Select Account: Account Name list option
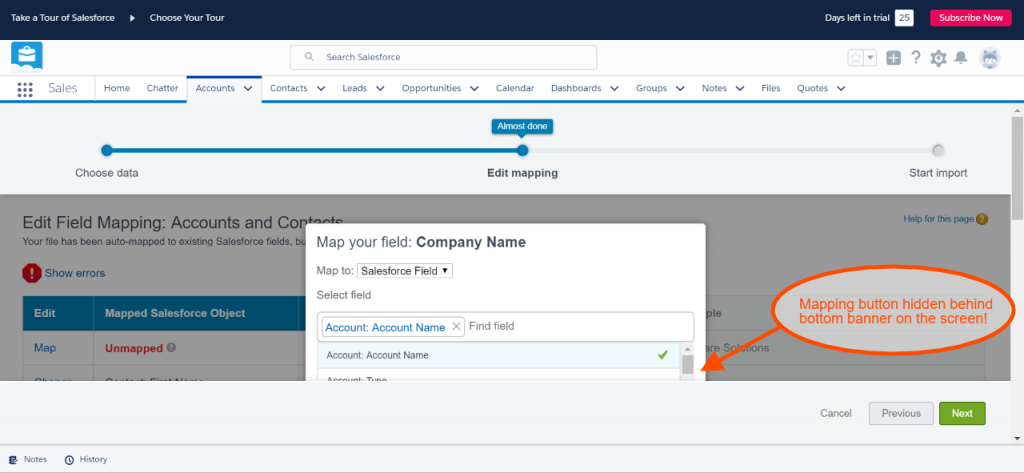Viewport: 1024px width, 473px height. (499, 355)
